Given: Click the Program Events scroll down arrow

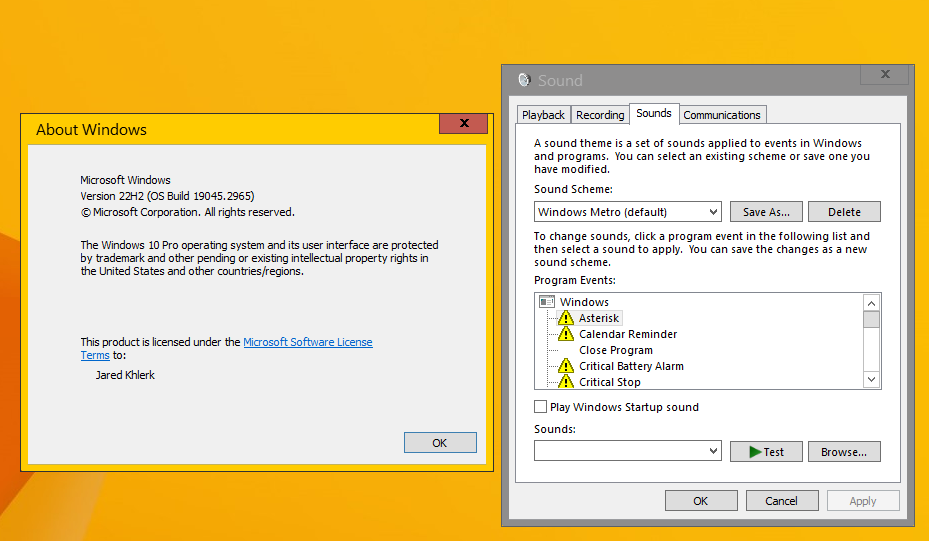Looking at the screenshot, I should (872, 379).
